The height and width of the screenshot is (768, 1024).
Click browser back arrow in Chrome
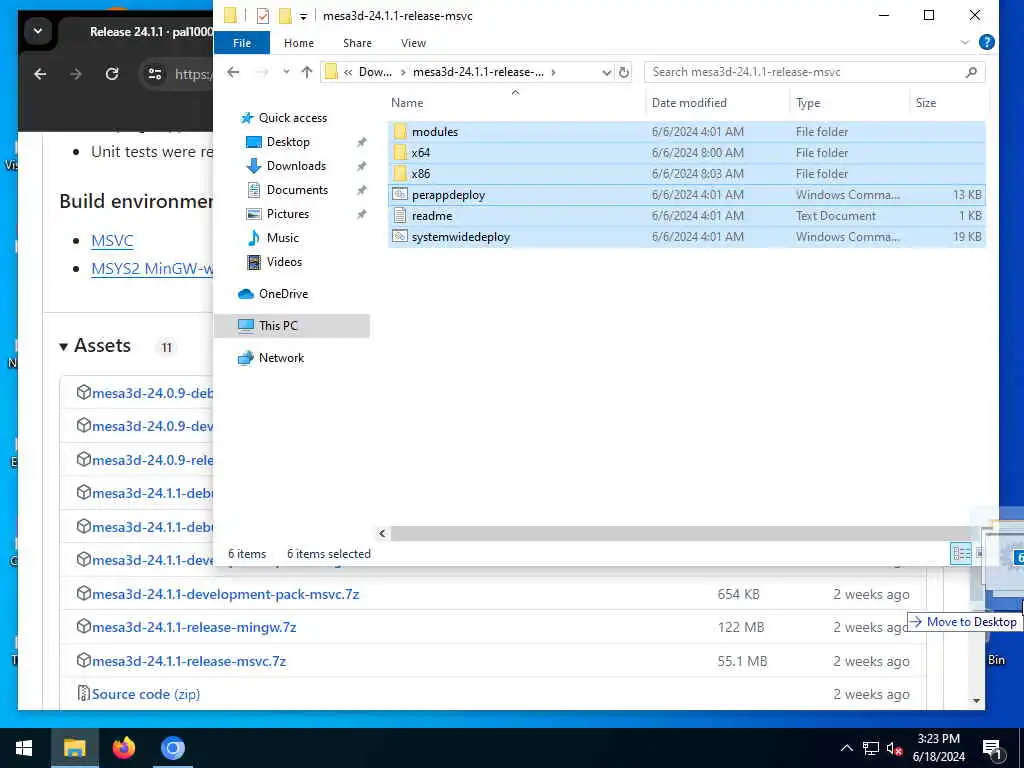(40, 74)
